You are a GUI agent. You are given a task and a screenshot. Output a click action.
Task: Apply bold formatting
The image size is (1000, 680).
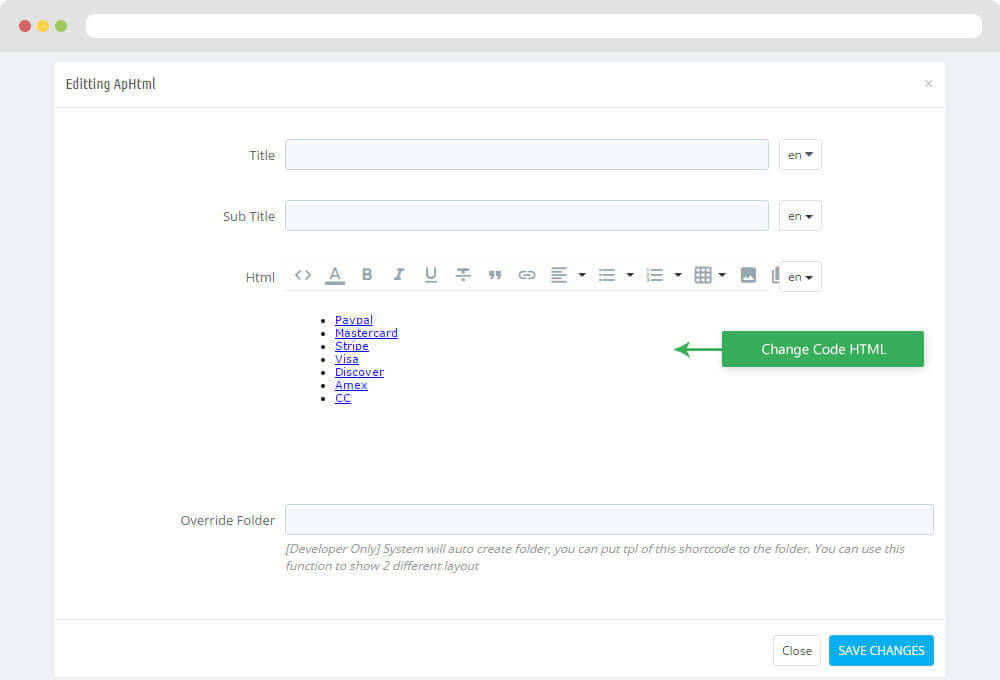tap(367, 275)
